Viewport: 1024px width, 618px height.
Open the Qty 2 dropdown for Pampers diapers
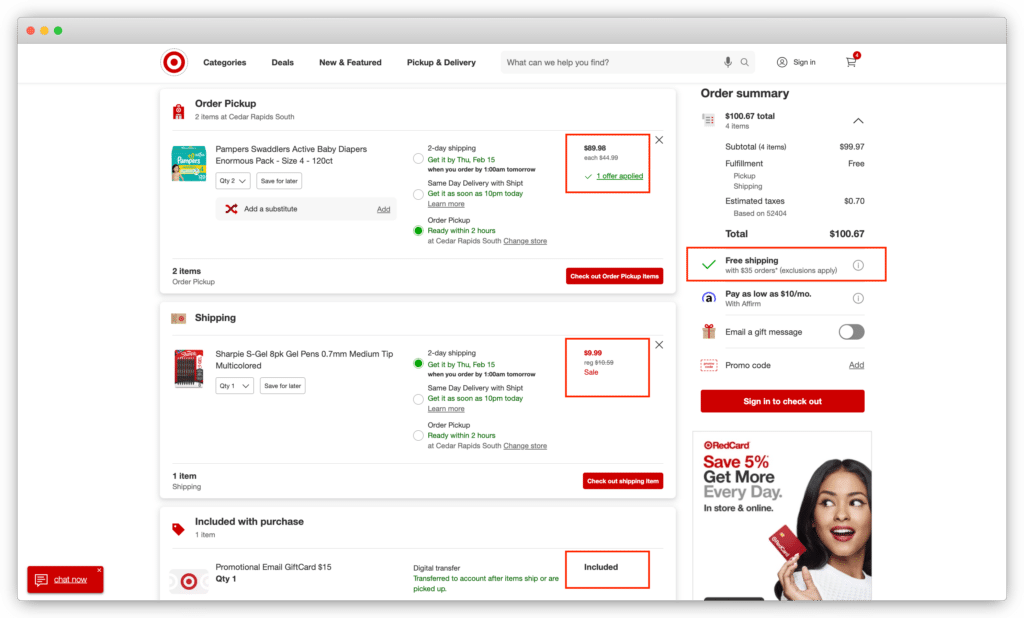[232, 180]
